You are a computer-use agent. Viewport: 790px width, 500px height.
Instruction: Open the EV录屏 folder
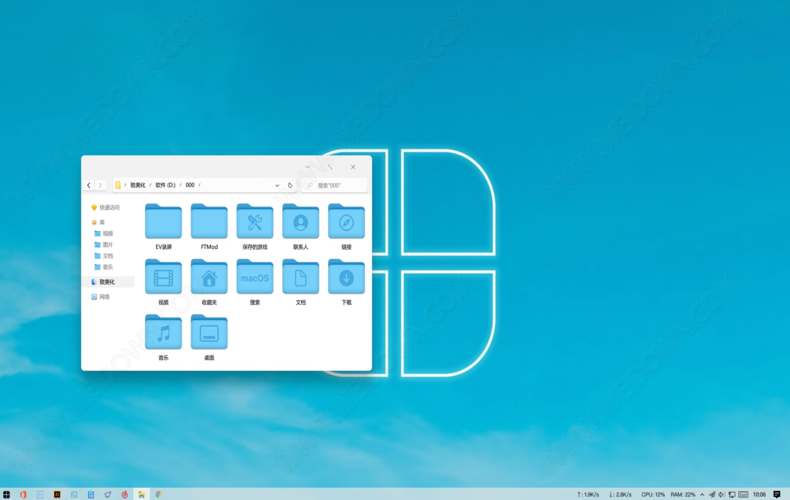[x=163, y=226]
